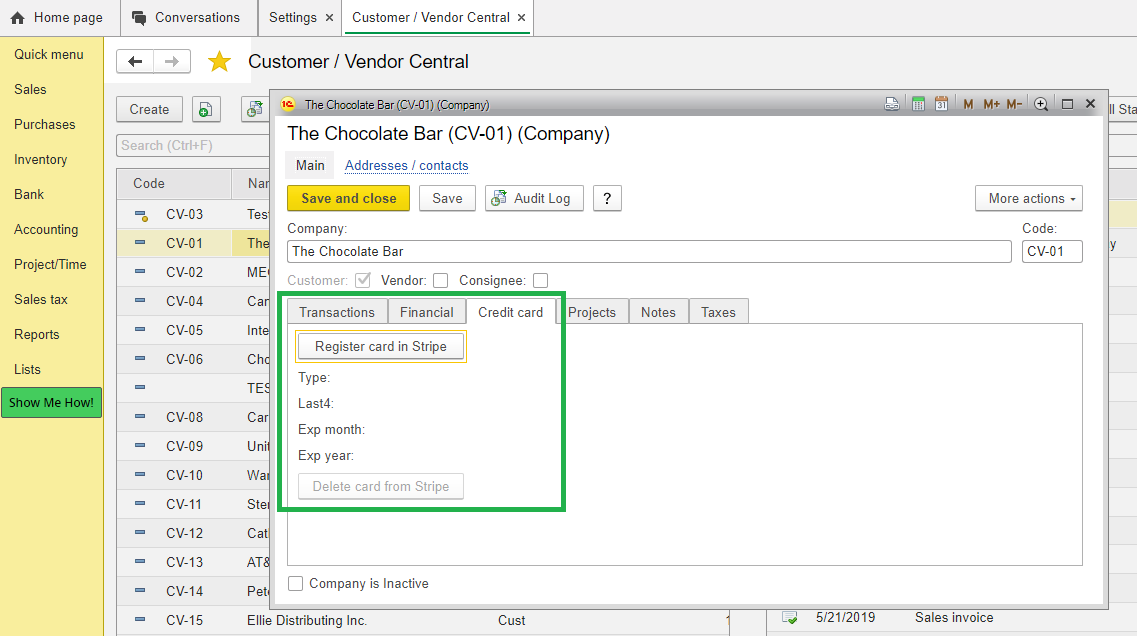The width and height of the screenshot is (1137, 636).
Task: Edit the Code field CV-01
Action: [x=1052, y=252]
